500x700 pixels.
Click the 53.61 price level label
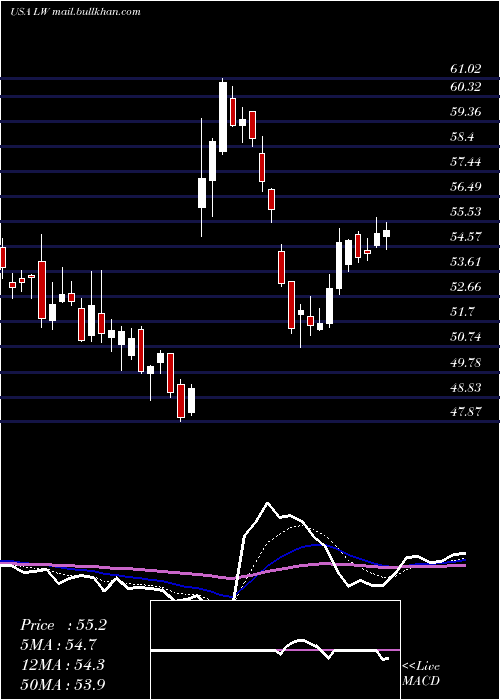tap(466, 262)
